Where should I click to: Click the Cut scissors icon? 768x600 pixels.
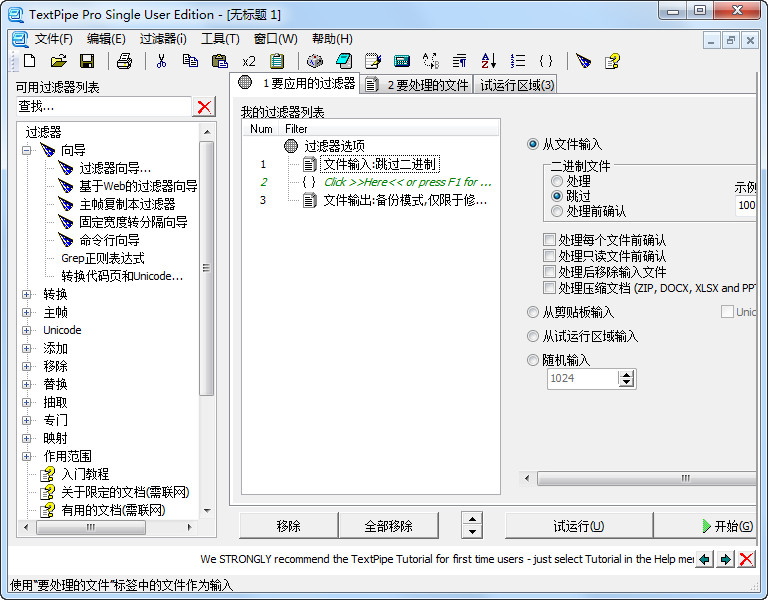161,61
